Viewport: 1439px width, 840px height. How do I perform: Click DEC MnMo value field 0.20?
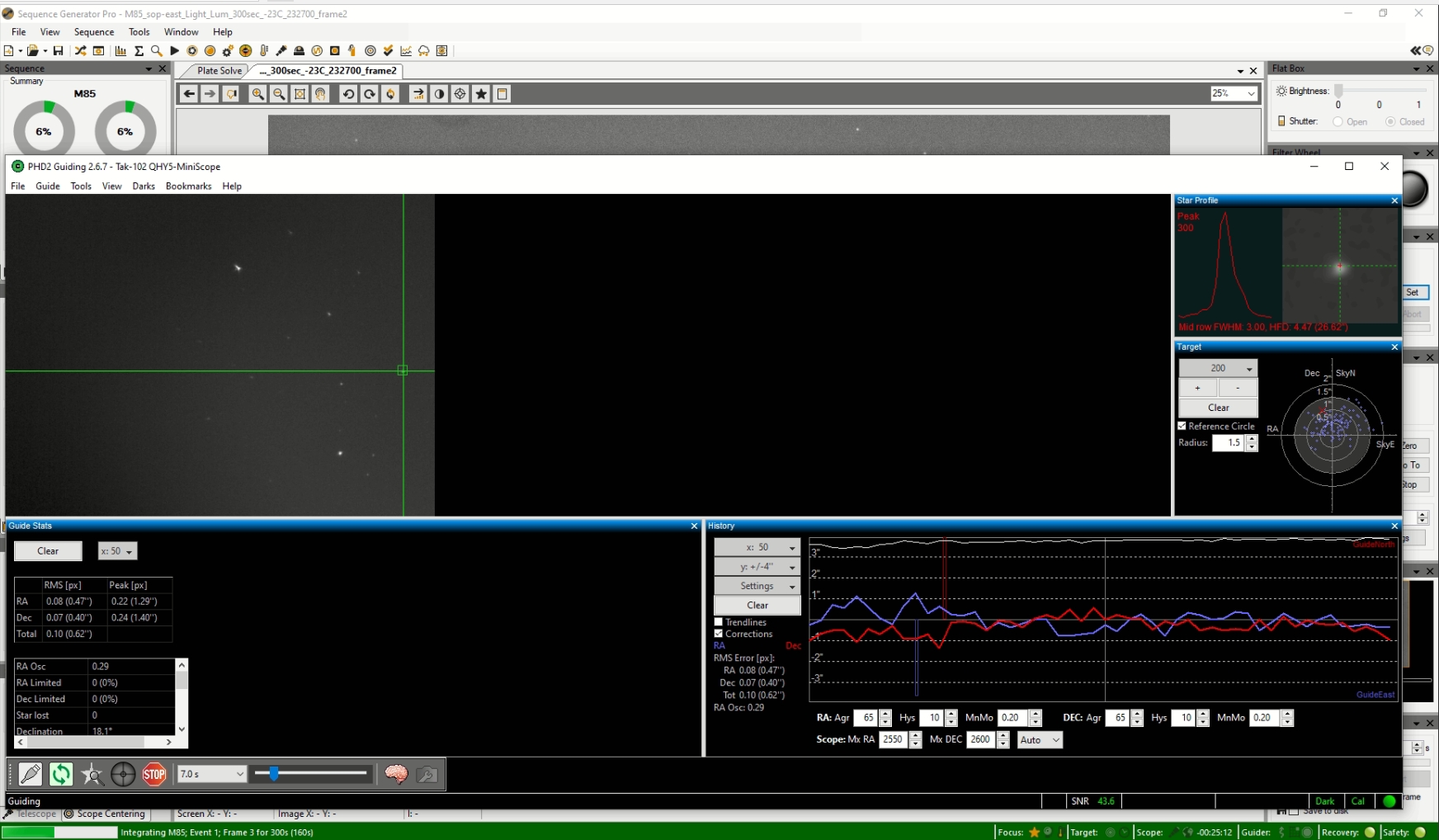[x=1263, y=718]
